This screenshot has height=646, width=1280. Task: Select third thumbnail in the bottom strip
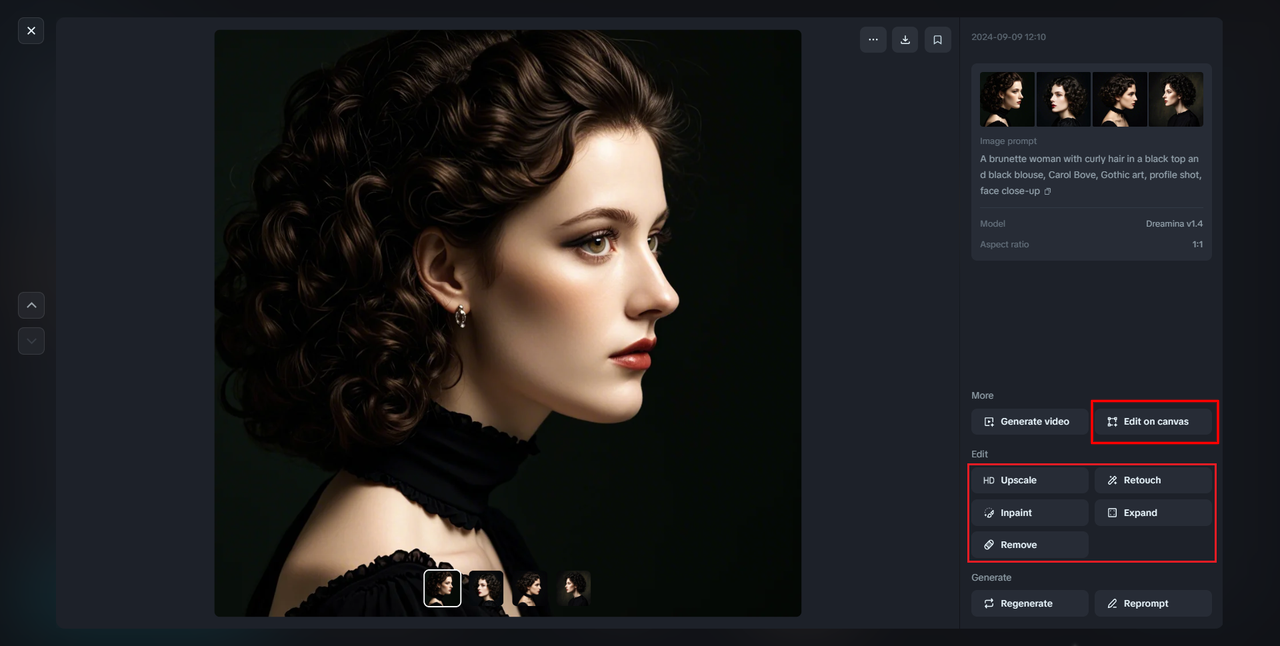[530, 588]
